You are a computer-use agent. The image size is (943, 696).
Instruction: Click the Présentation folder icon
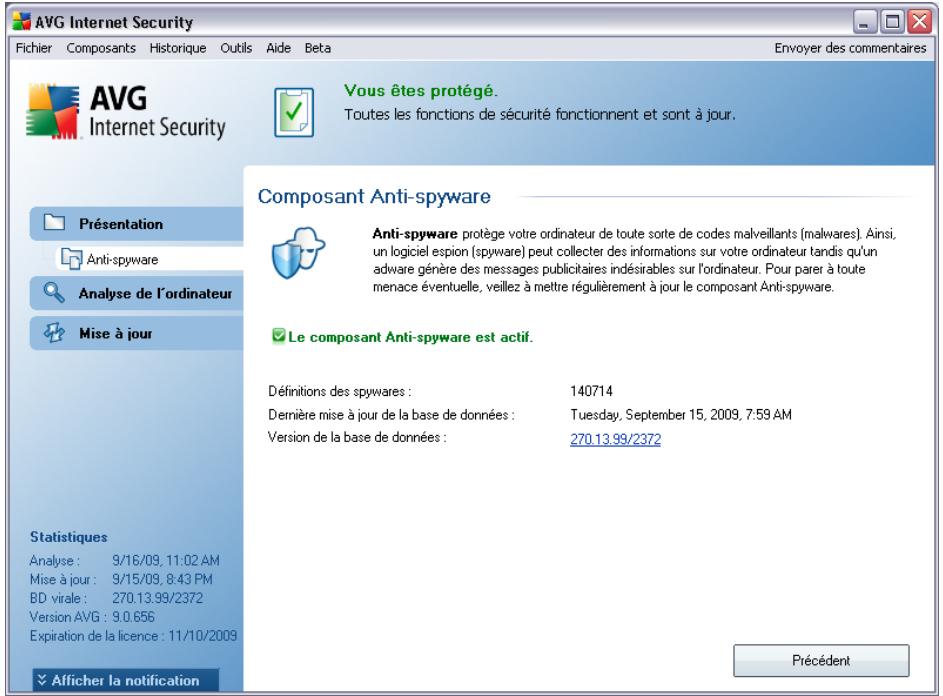coord(54,223)
